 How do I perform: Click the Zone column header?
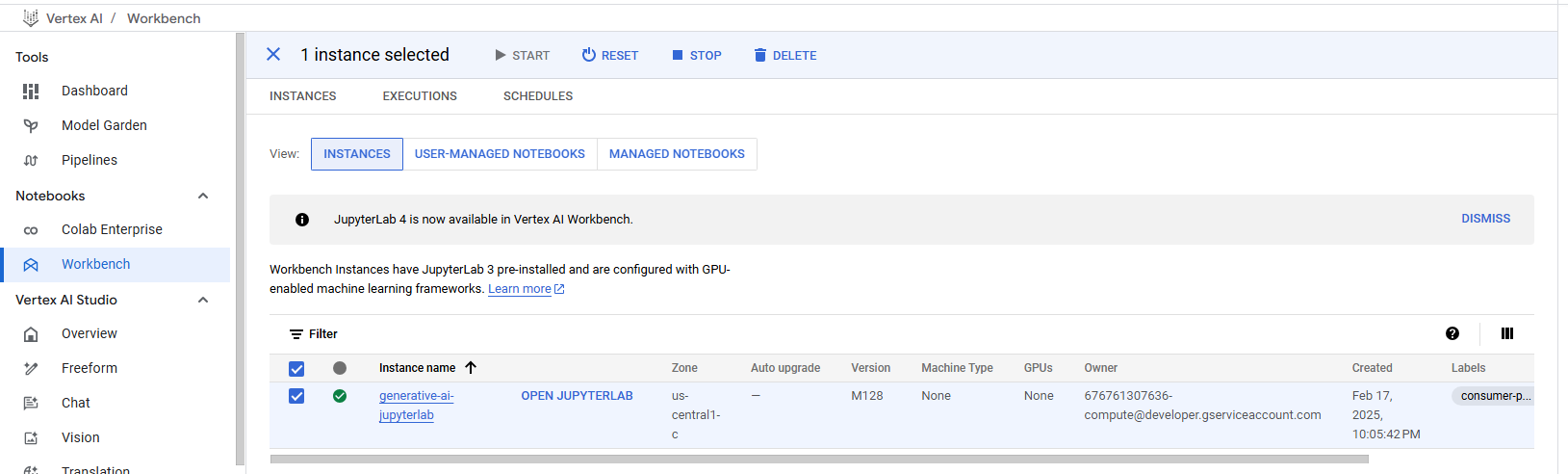pyautogui.click(x=684, y=368)
